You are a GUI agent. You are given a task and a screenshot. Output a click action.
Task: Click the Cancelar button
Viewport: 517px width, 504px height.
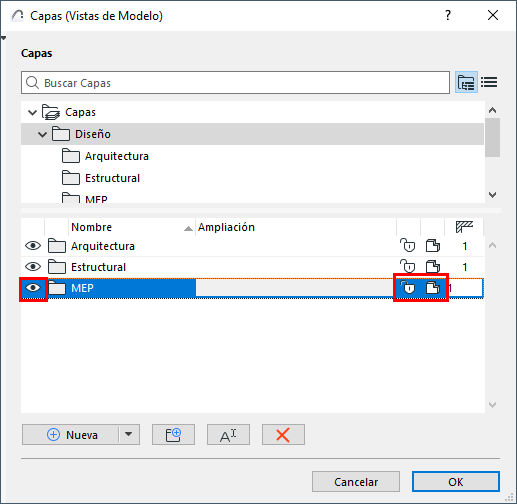[x=356, y=482]
